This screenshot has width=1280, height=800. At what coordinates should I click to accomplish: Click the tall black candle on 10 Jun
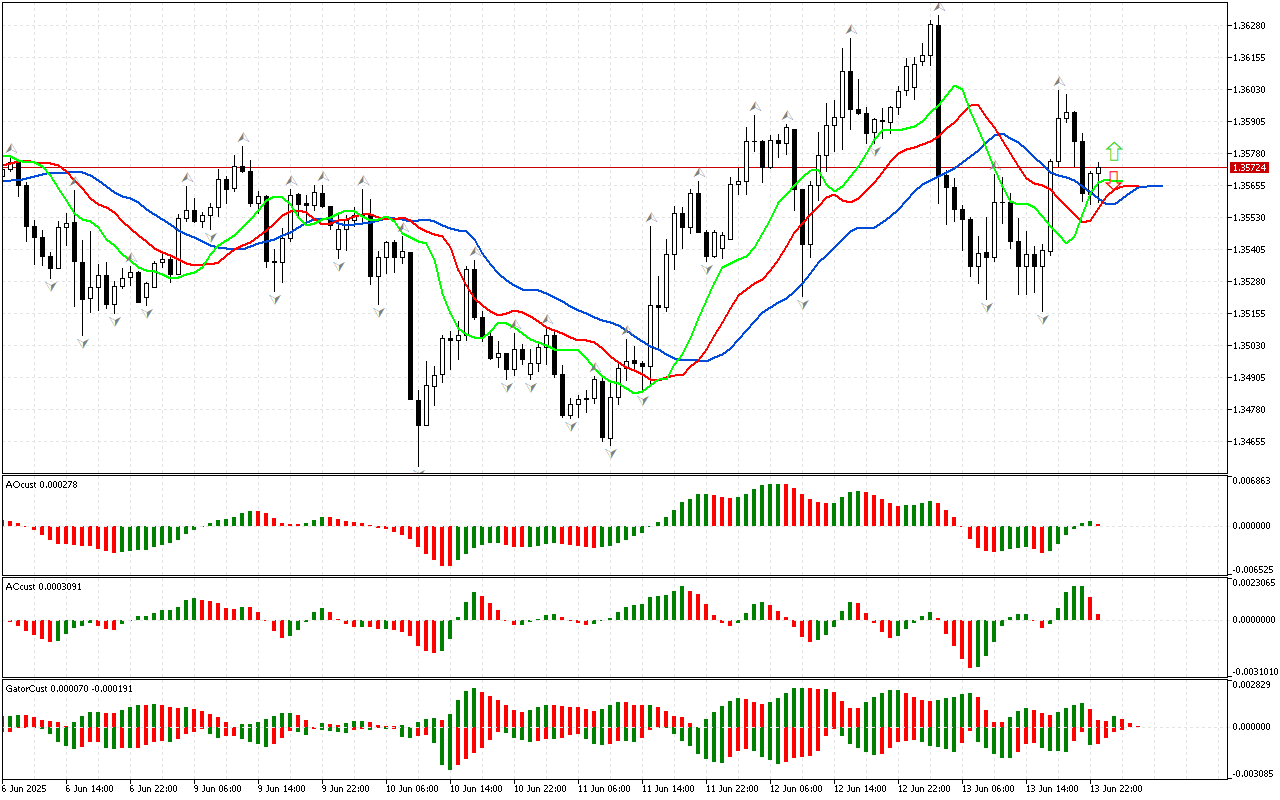pos(410,325)
